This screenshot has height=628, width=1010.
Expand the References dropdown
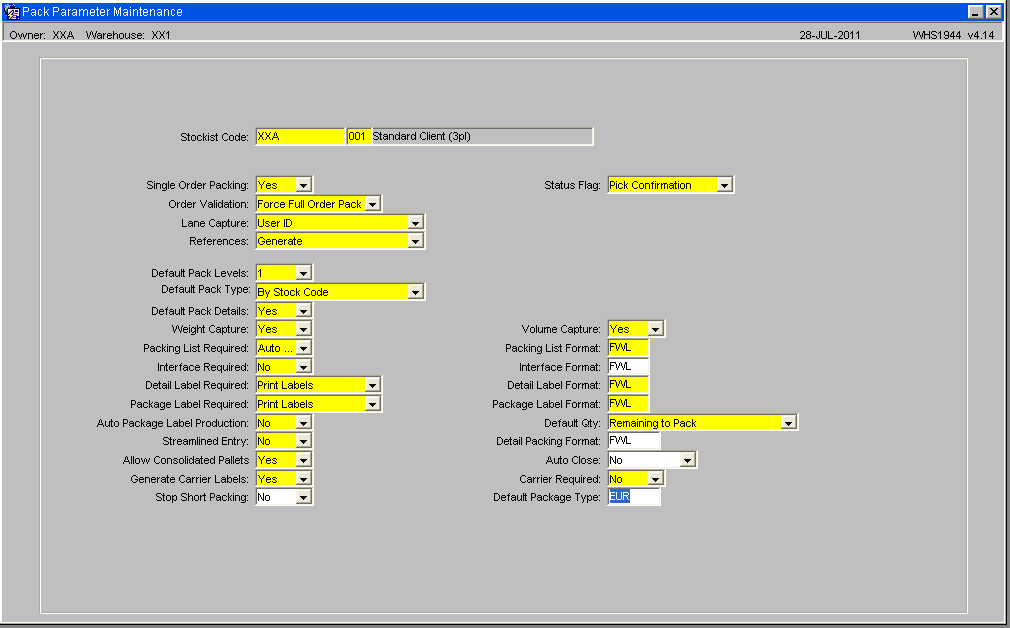pyautogui.click(x=415, y=242)
